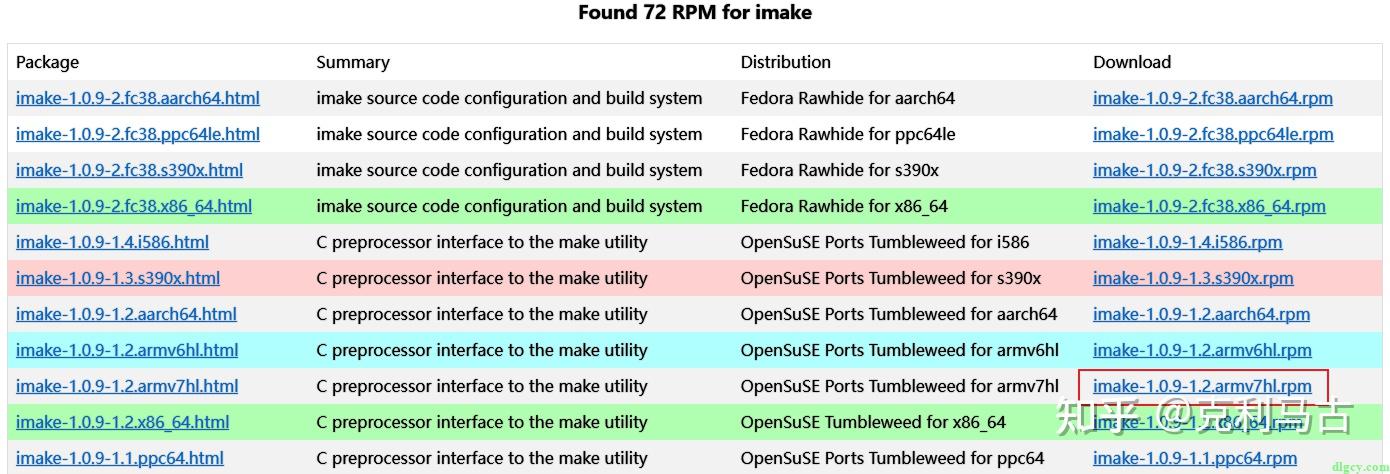Open imake-1.0.9-1.2.armv6hl.html package page

127,350
